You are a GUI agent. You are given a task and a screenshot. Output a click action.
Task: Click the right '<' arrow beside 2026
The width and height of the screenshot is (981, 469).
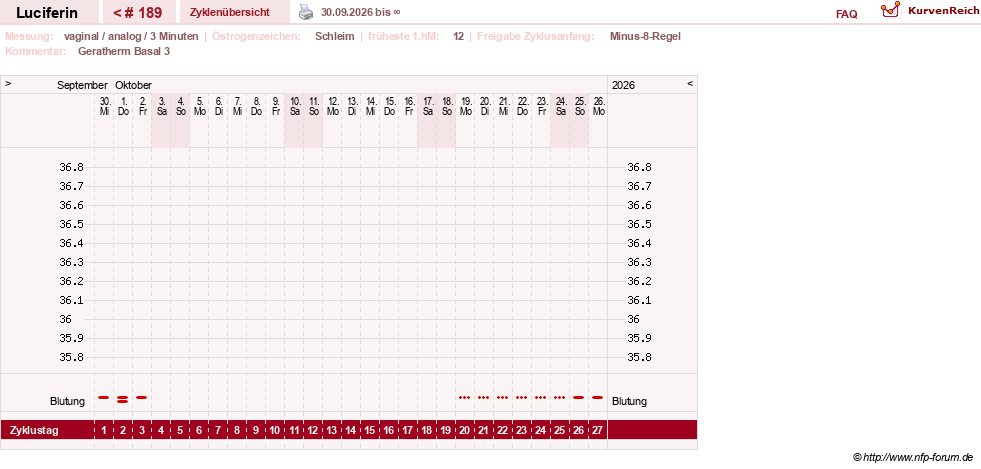(x=690, y=83)
